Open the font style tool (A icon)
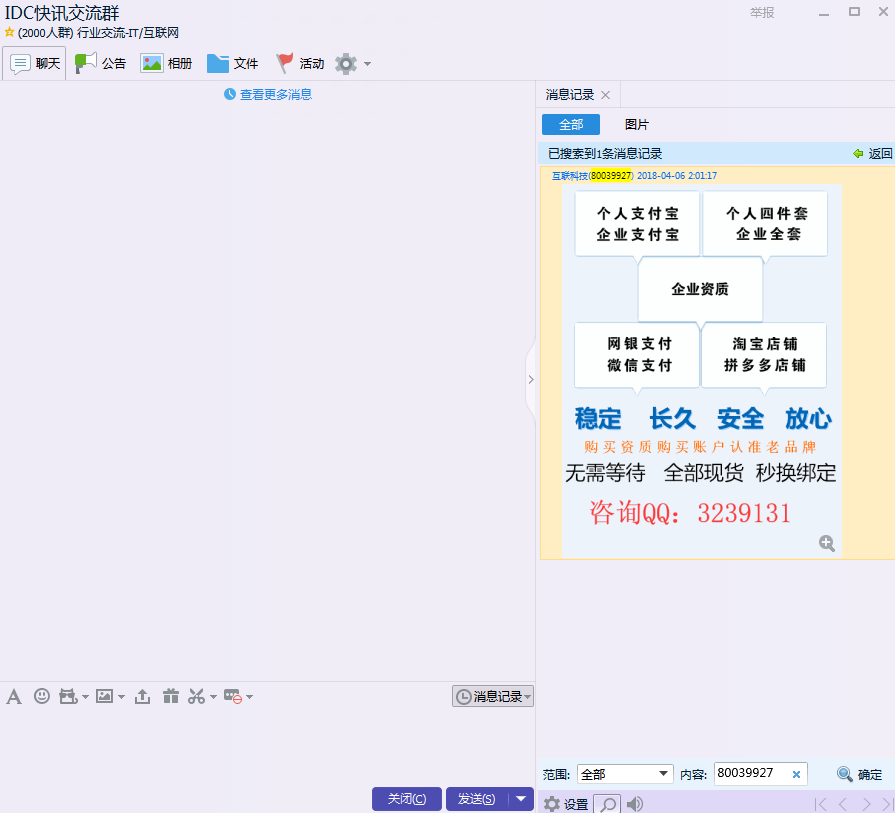The height and width of the screenshot is (813, 895). coord(14,696)
